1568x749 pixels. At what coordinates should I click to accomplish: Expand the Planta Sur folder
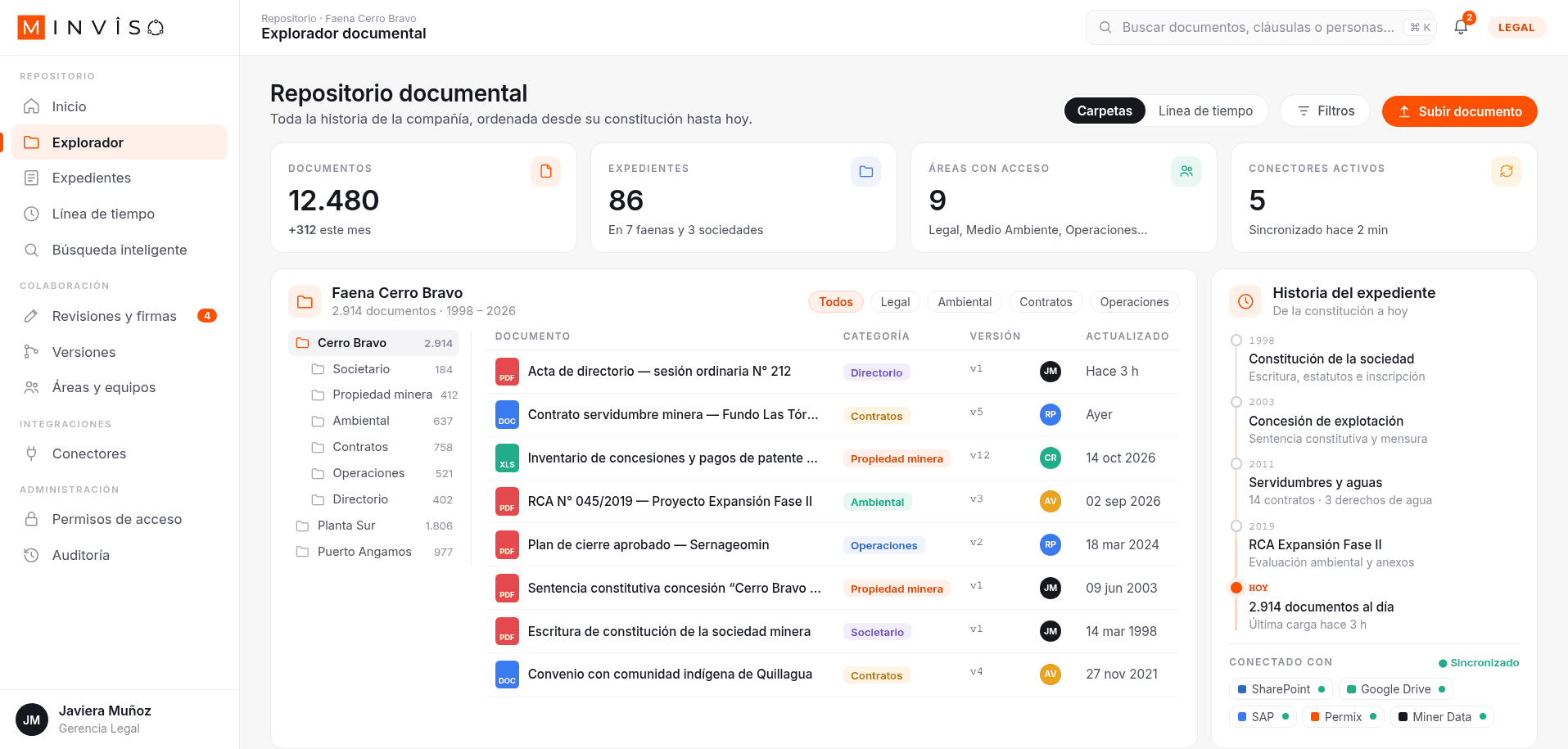374,526
